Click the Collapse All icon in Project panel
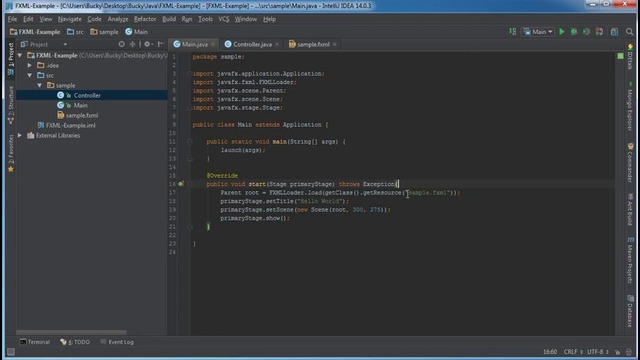This screenshot has width=640, height=360. 132,44
